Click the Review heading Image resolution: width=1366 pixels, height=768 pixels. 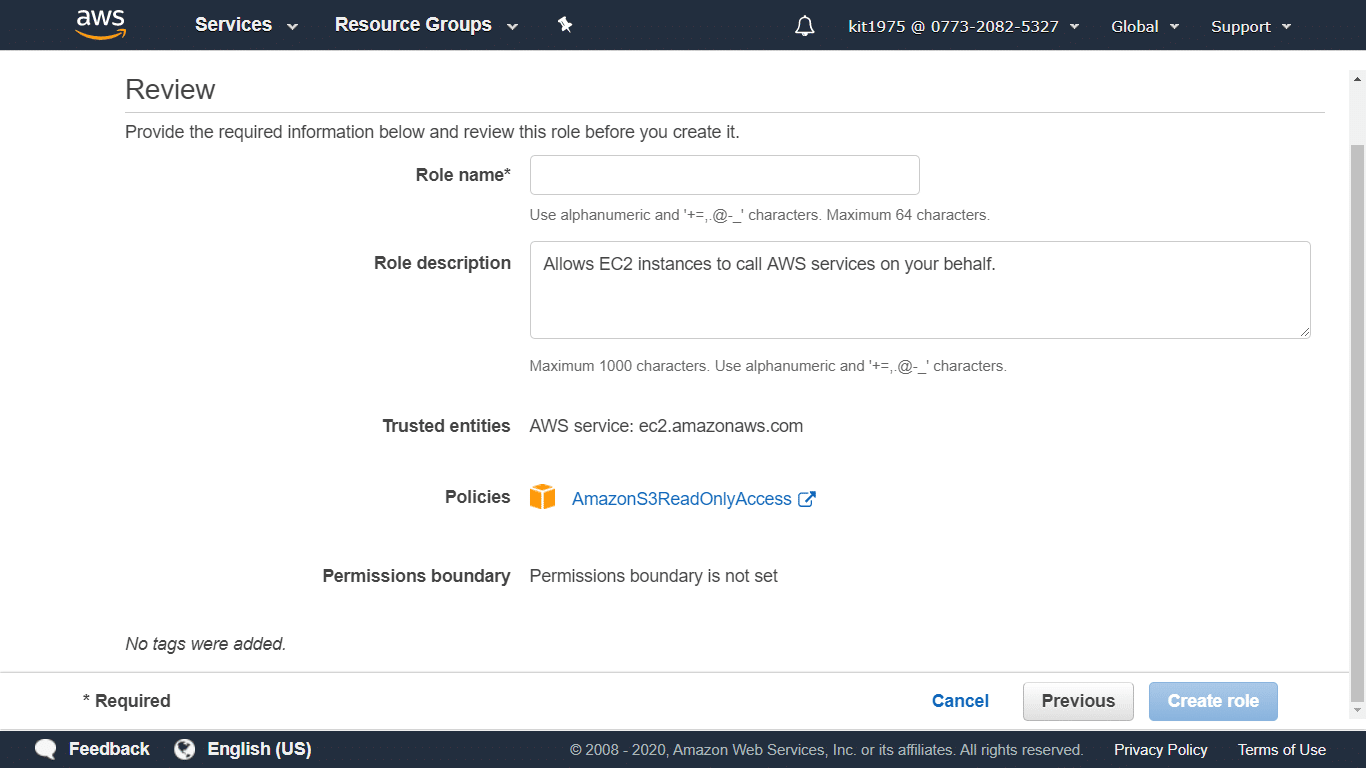(170, 89)
